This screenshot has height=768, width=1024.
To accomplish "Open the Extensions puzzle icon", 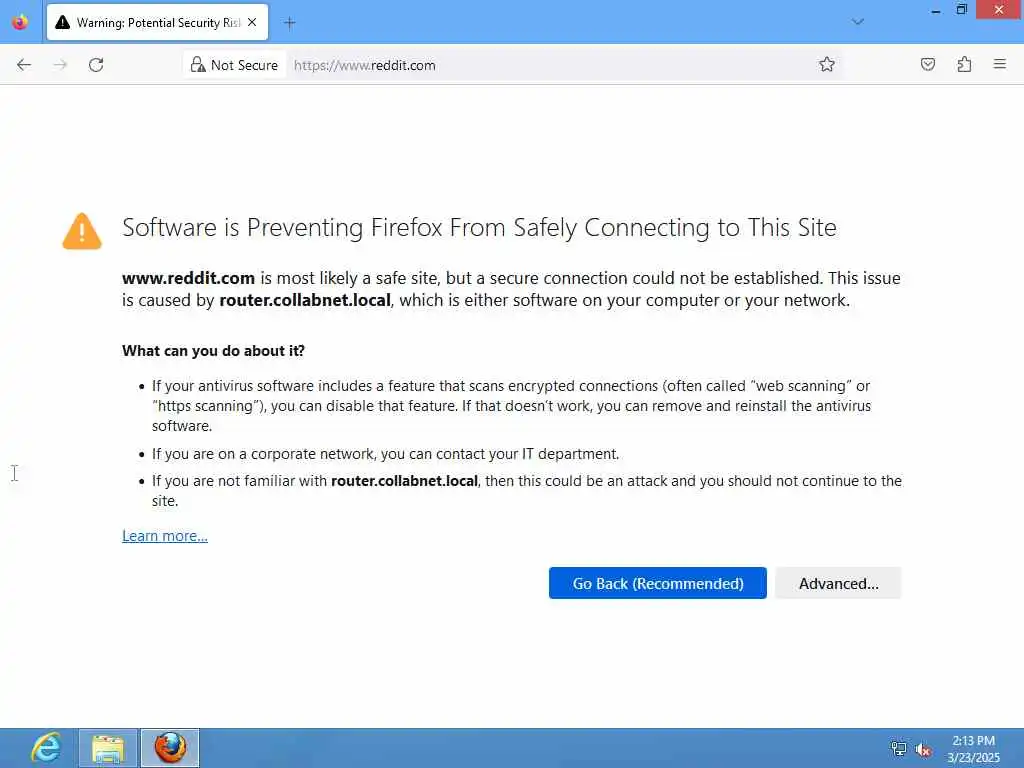I will (x=964, y=64).
